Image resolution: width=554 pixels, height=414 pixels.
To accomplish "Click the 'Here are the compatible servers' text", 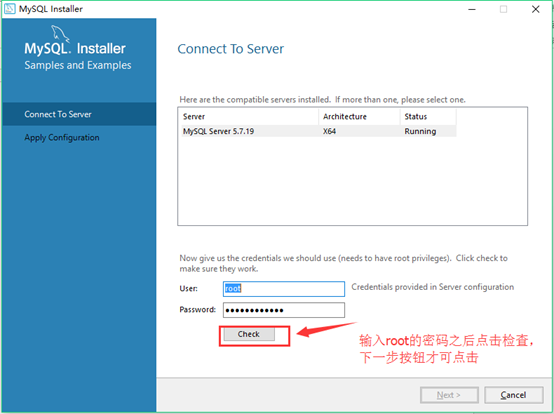I will click(322, 100).
